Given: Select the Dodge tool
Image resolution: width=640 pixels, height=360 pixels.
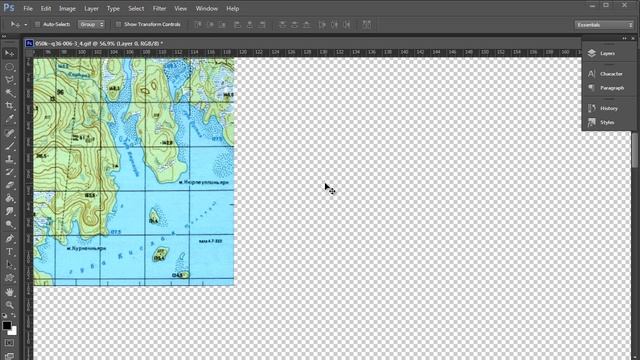Looking at the screenshot, I should [9, 224].
